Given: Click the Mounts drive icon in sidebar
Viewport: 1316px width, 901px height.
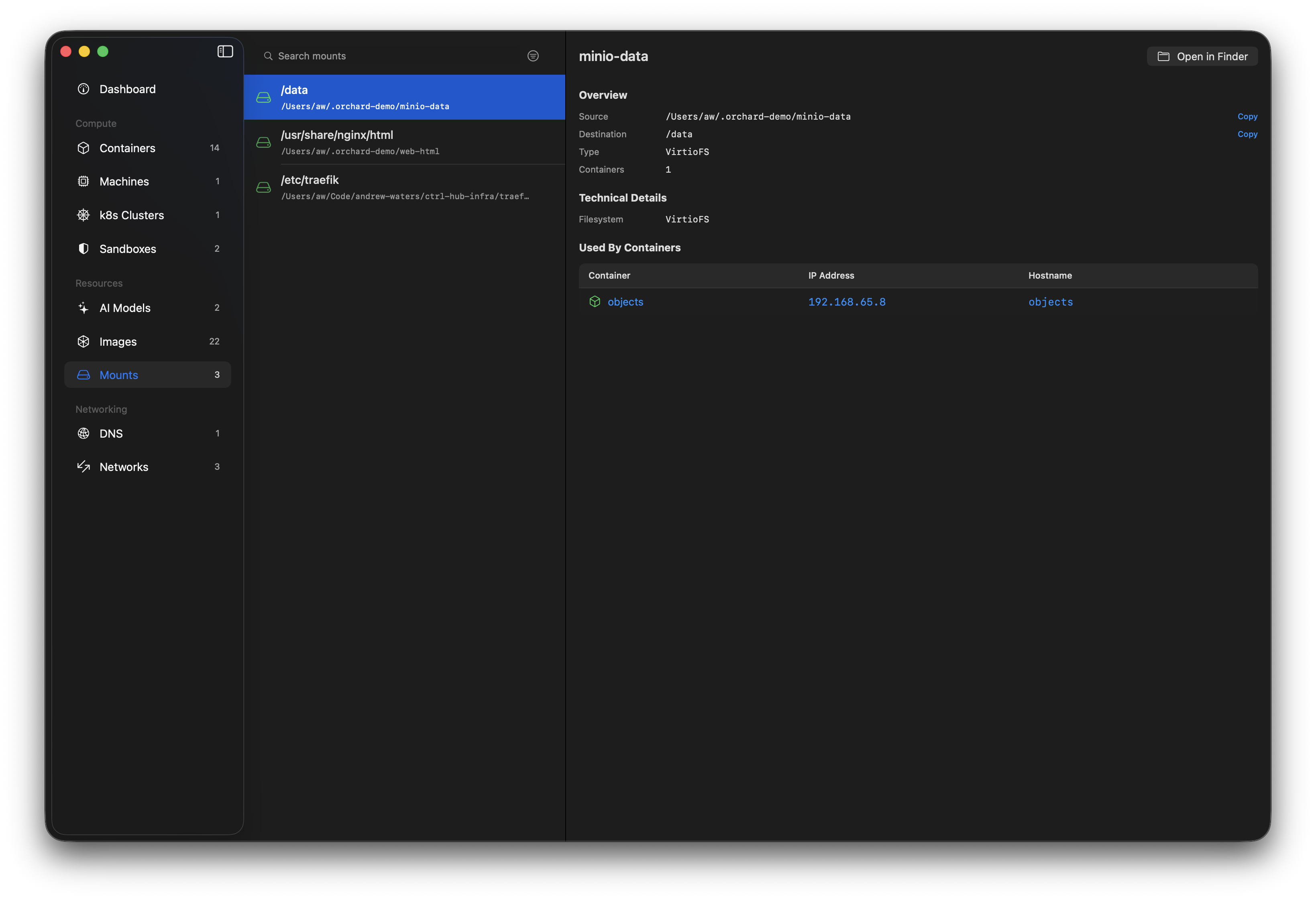Looking at the screenshot, I should 83,375.
